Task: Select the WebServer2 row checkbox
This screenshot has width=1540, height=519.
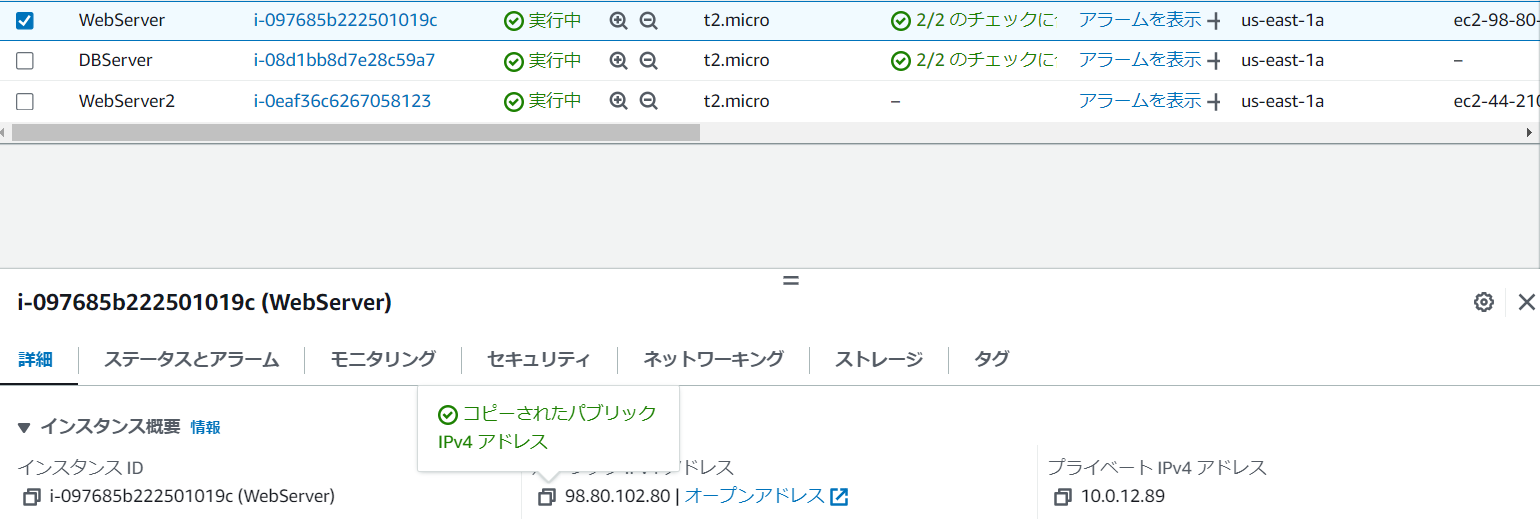Action: tap(25, 101)
